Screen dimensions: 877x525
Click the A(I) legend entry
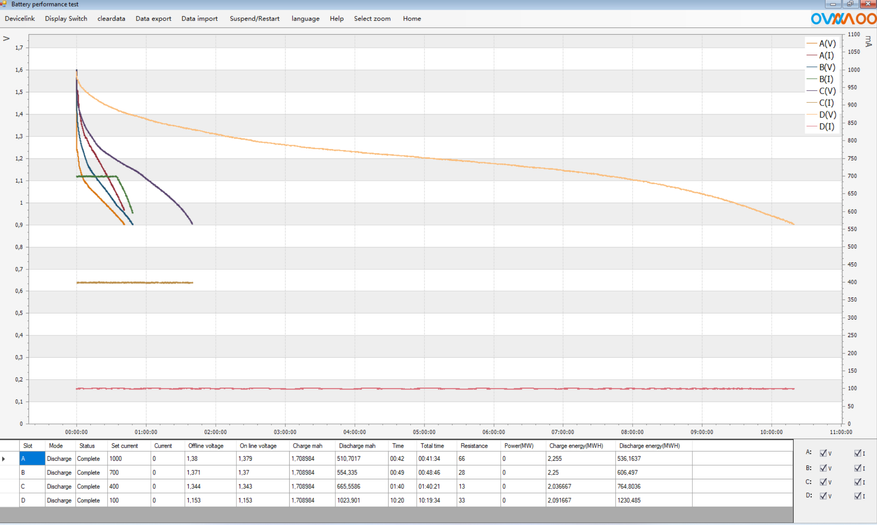tap(821, 55)
